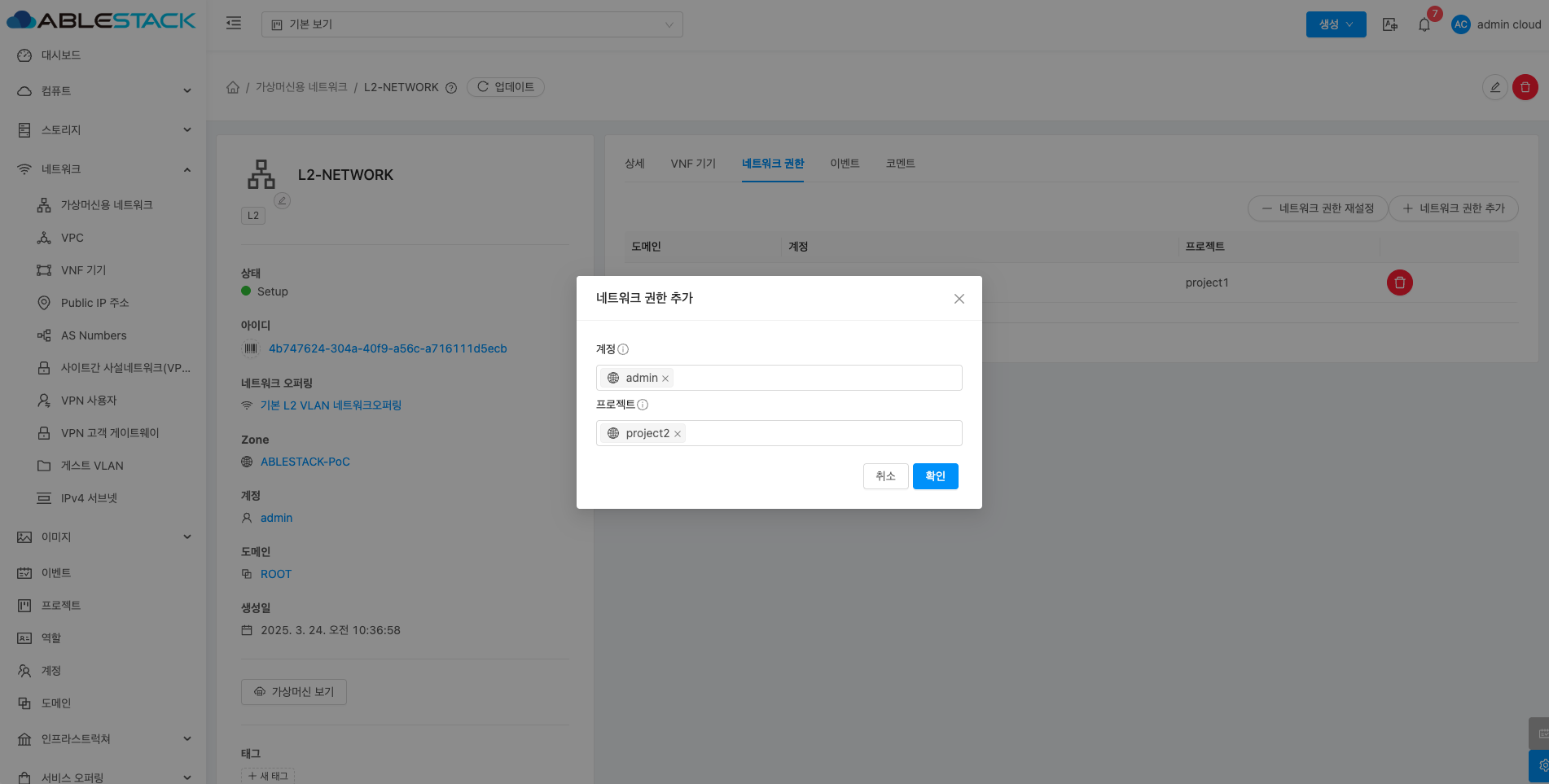Select the 네트워크 권한 tab

773,164
